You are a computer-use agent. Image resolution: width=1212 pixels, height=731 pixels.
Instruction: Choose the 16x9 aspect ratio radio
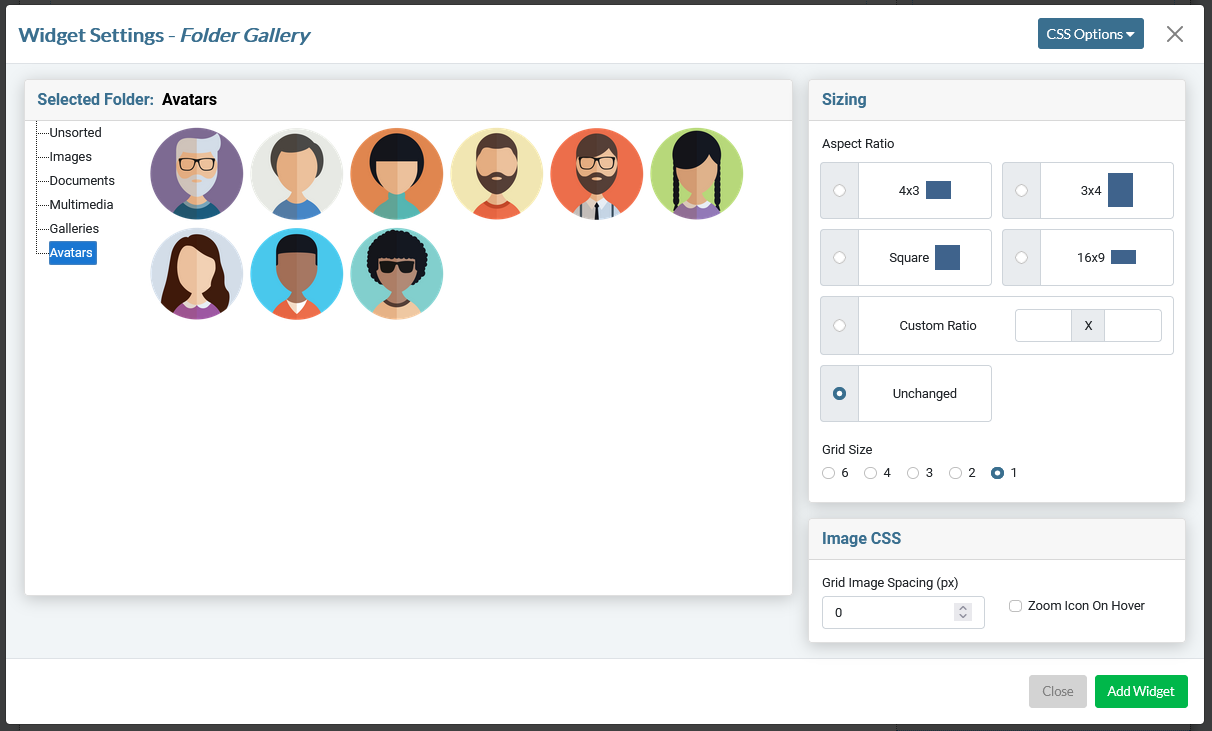pos(1021,257)
